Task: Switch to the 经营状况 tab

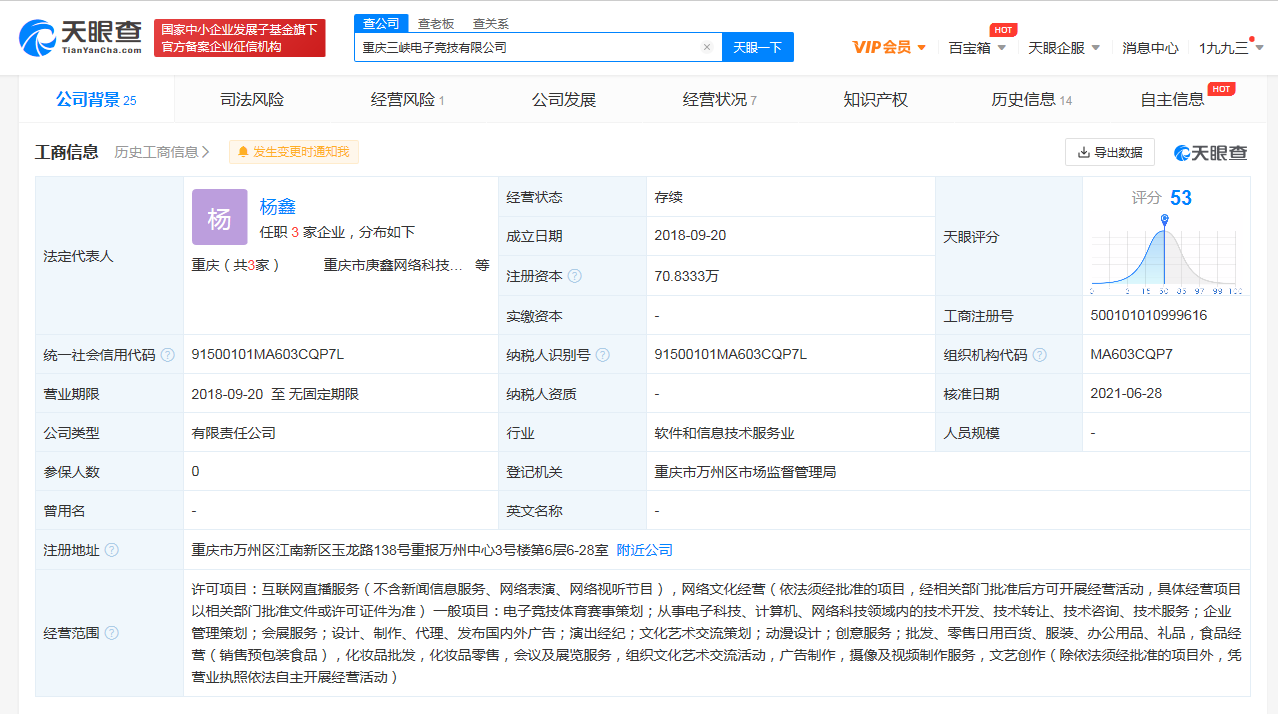Action: coord(719,99)
